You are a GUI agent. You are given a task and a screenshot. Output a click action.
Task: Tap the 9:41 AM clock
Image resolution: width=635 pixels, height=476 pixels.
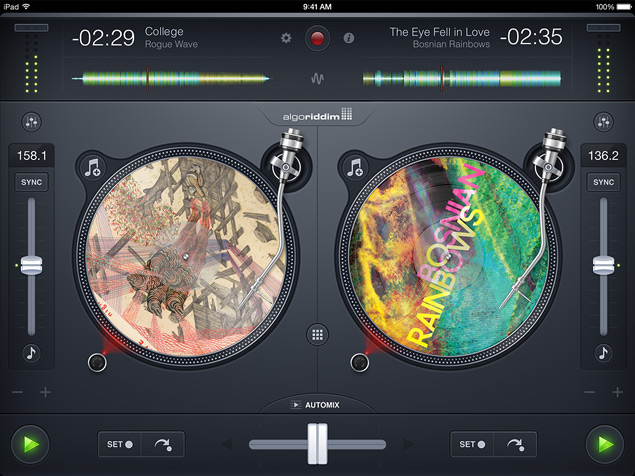[317, 6]
